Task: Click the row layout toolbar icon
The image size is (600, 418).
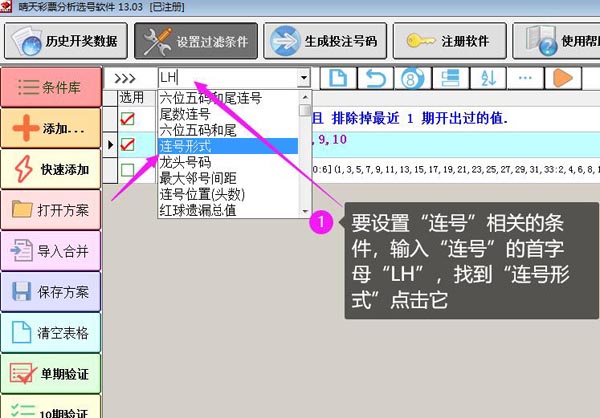Action: pos(450,78)
